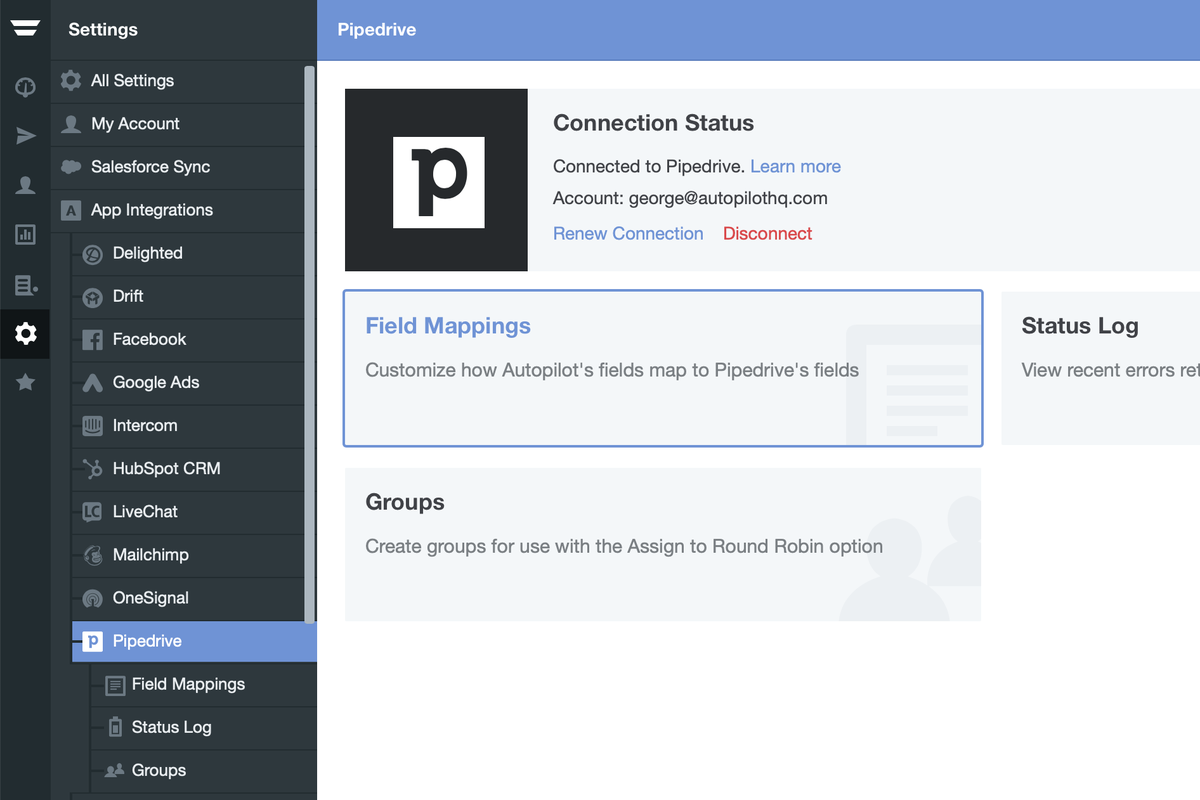Open Drift integration
Viewport: 1200px width, 800px height.
pyautogui.click(x=188, y=297)
